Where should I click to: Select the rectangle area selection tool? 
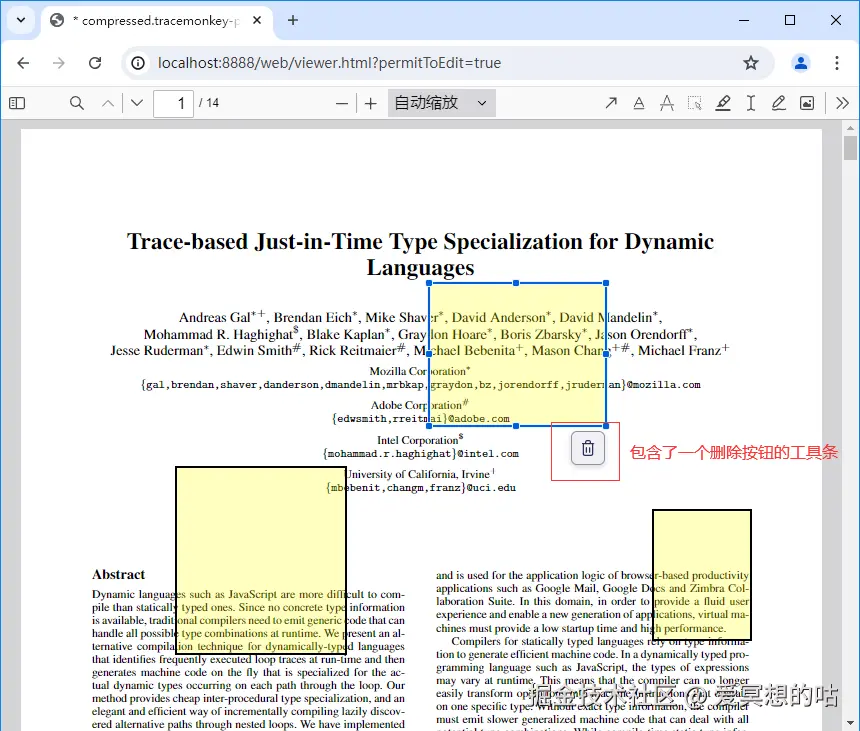pos(695,103)
